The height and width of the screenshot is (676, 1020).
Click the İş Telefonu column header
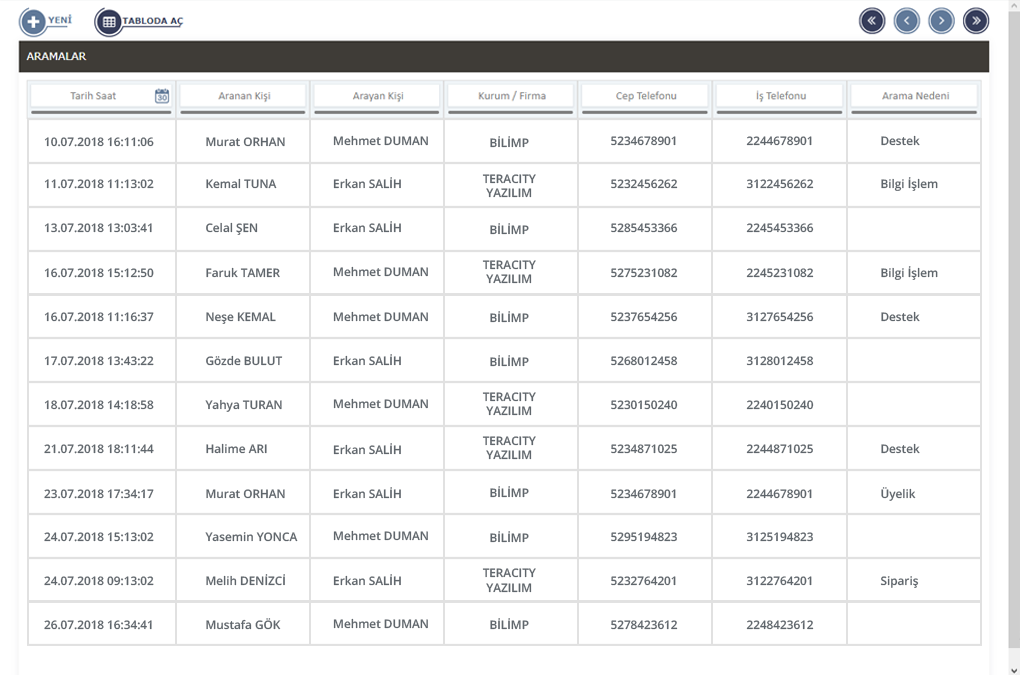point(780,96)
